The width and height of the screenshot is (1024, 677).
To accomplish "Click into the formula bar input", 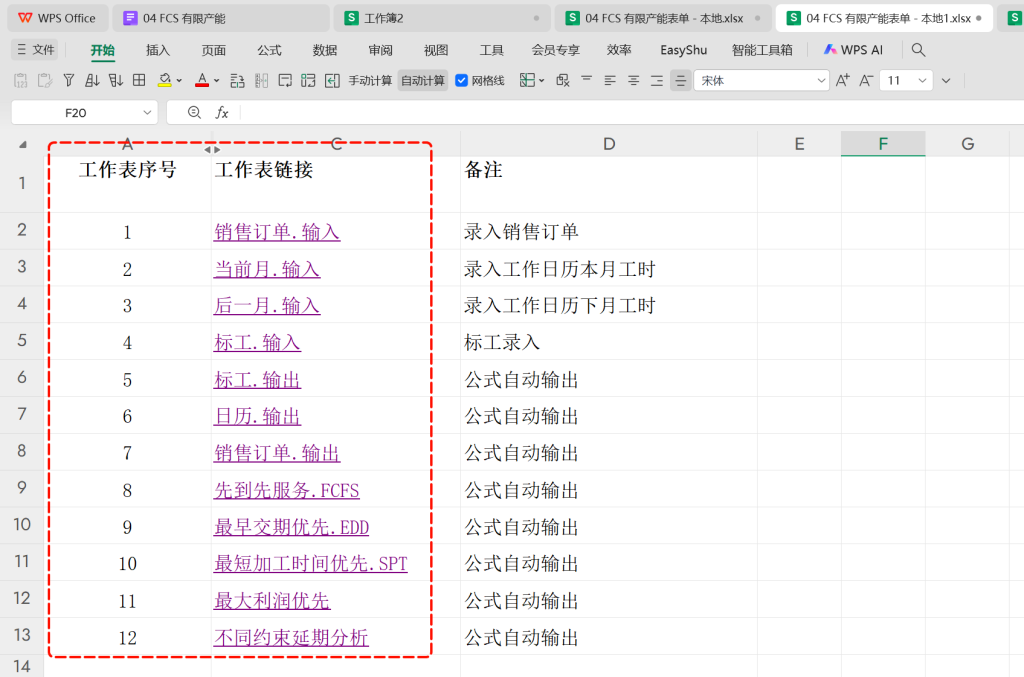I will pos(632,112).
